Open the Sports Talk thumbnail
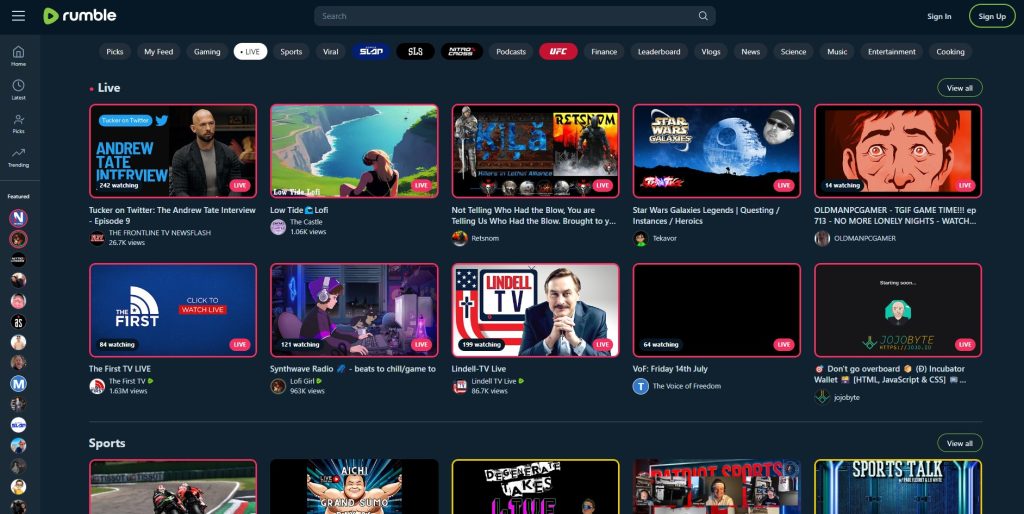 (898, 487)
